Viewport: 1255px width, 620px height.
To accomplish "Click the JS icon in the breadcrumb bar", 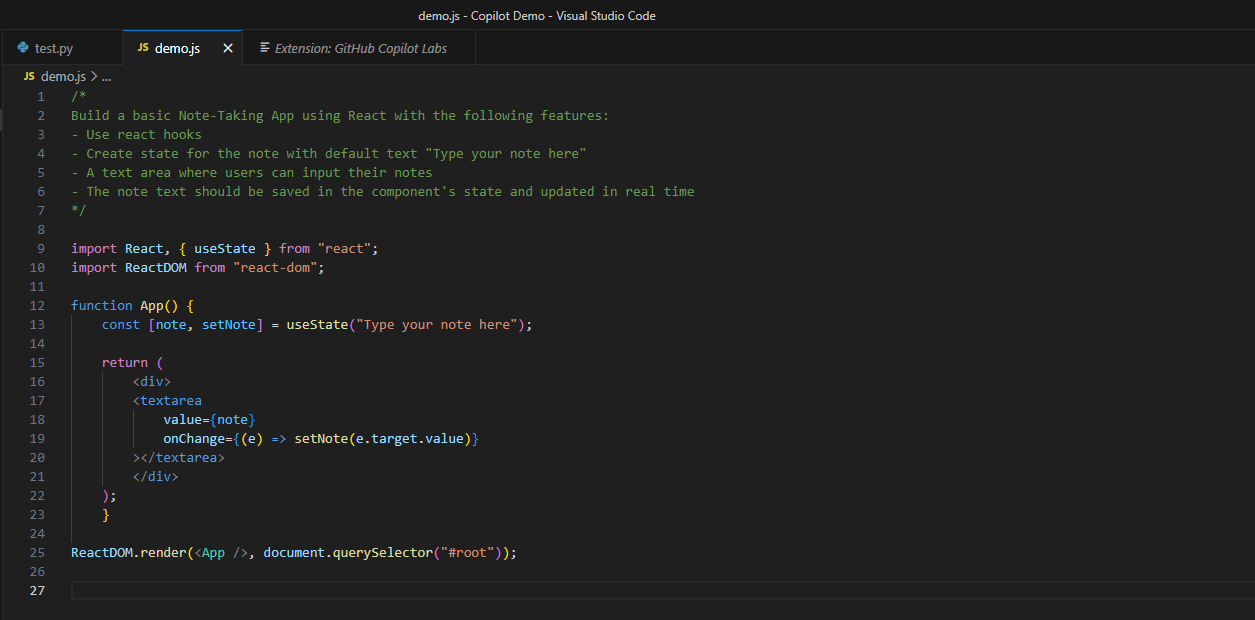I will click(x=28, y=75).
